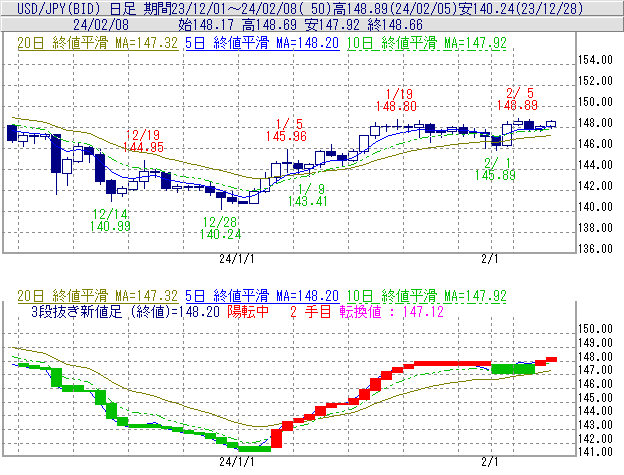Click the 136.00 price axis label
Image resolution: width=624 pixels, height=475 pixels.
595,249
